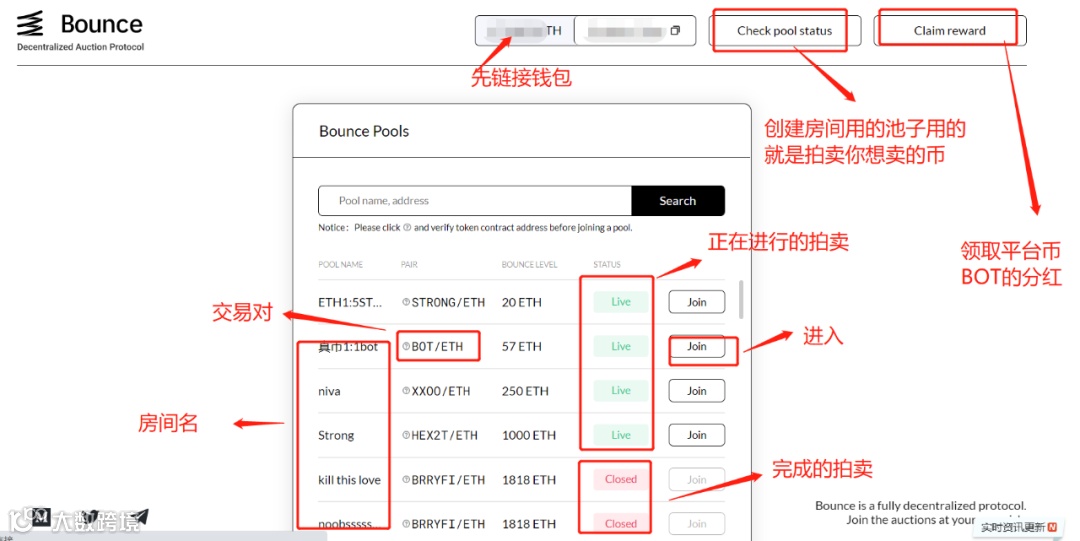Click the '20 ETH' bounce level
Viewport: 1080px width, 541px height.
(x=521, y=302)
